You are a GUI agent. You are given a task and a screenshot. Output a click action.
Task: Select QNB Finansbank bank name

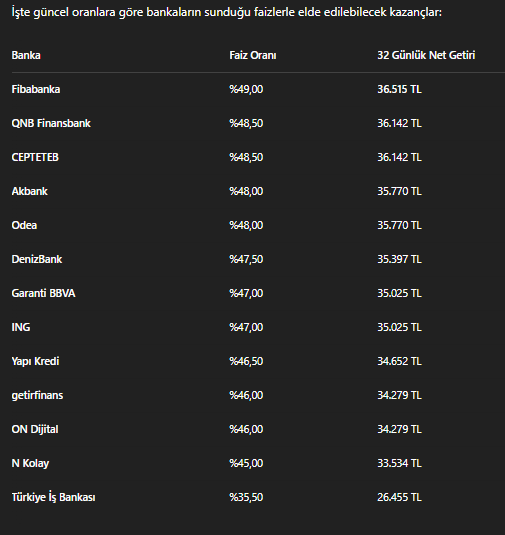(x=51, y=123)
